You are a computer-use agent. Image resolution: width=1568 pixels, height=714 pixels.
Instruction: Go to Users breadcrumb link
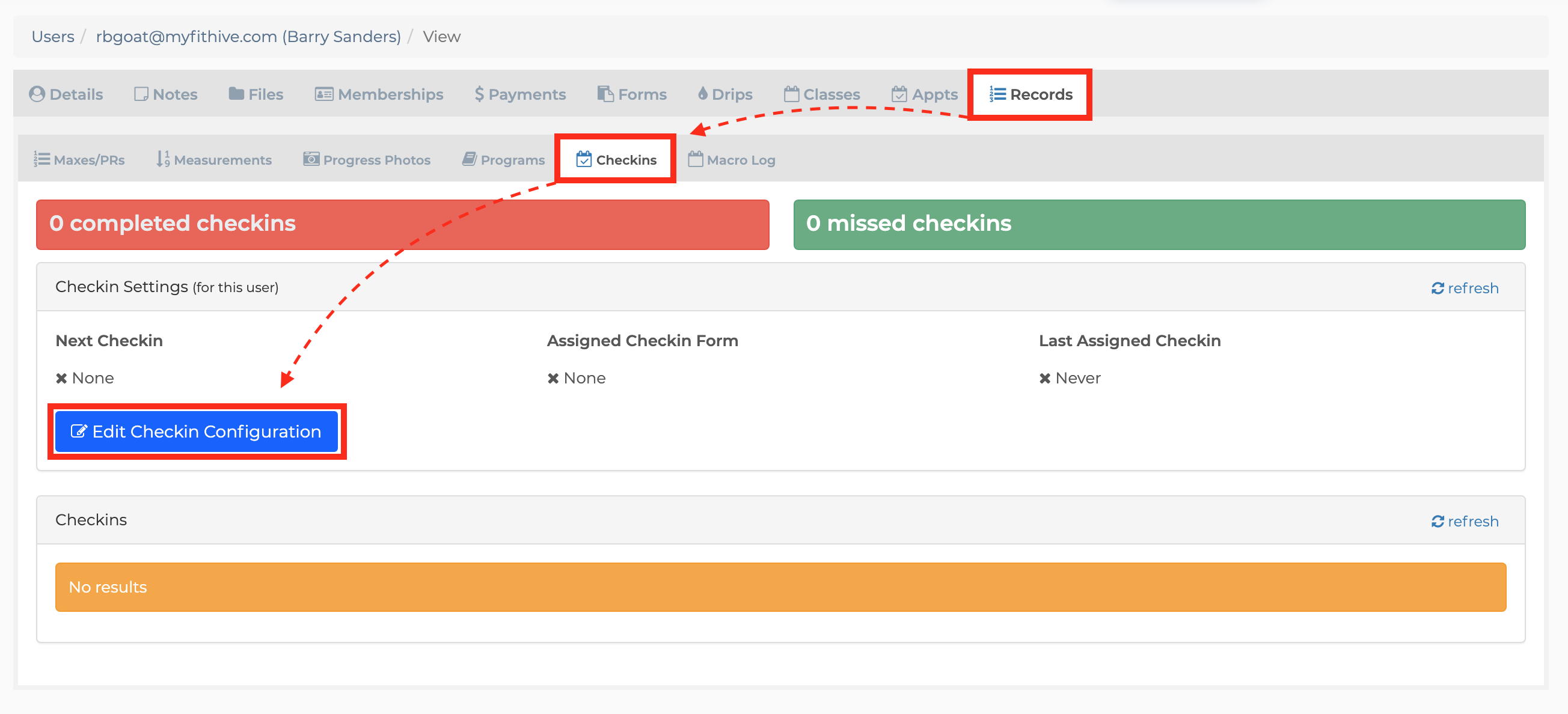[x=53, y=37]
